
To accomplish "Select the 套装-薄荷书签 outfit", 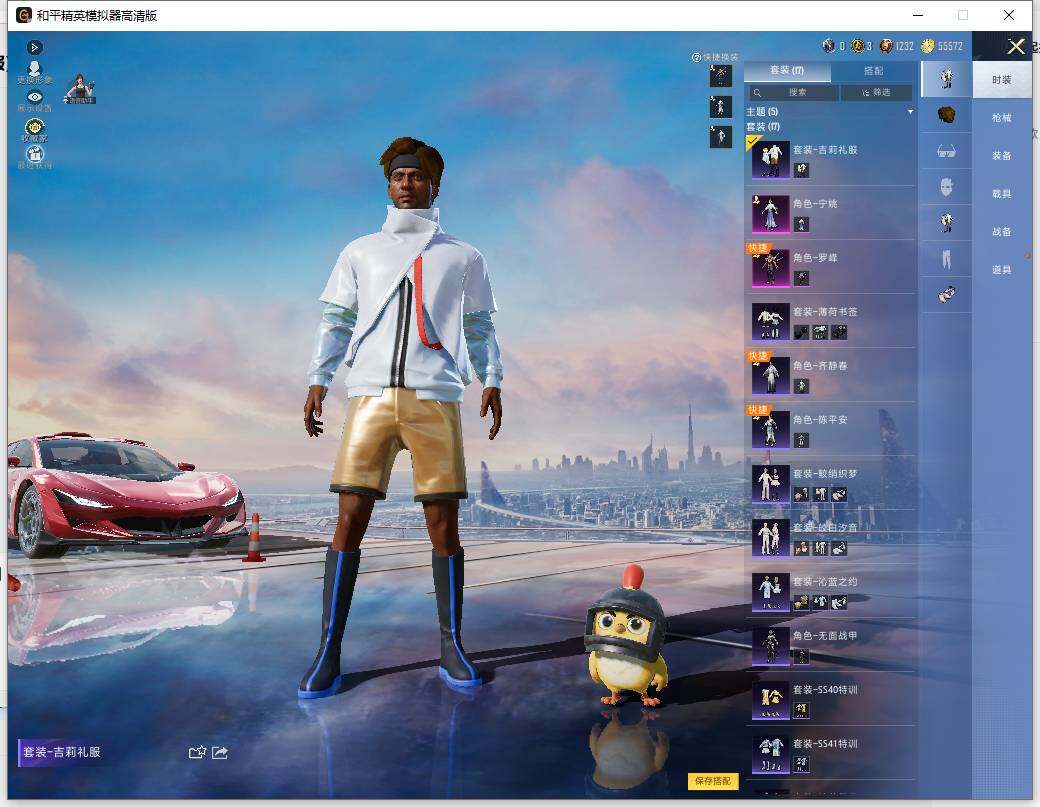I will pyautogui.click(x=830, y=322).
